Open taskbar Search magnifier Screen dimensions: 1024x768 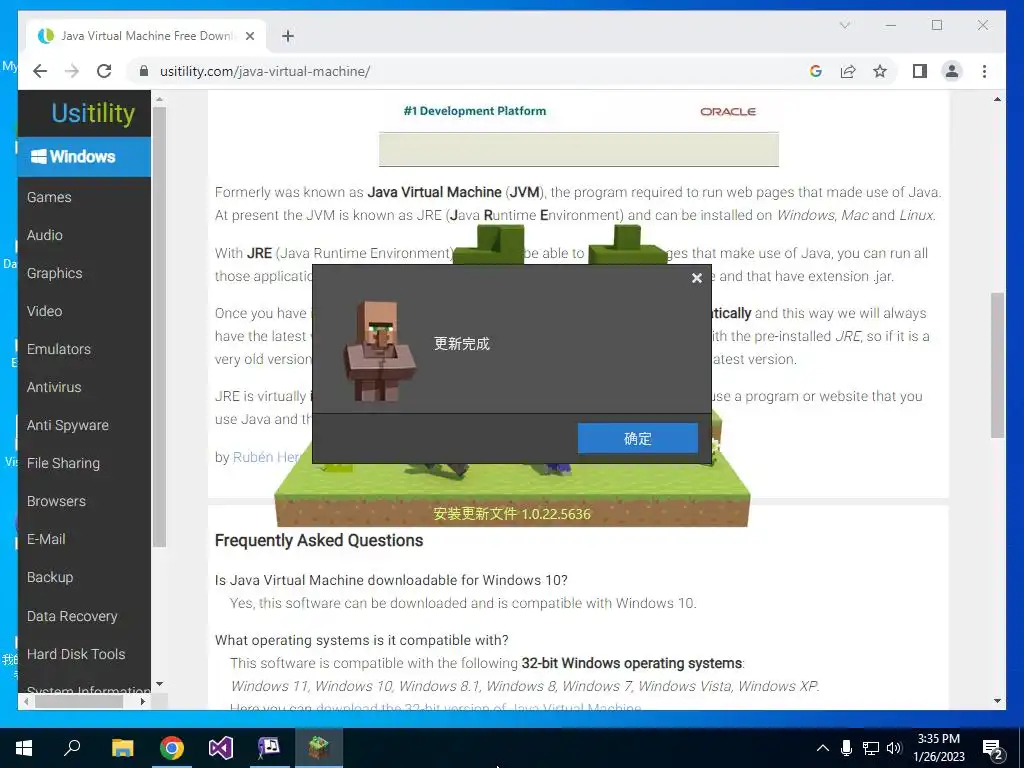72,747
